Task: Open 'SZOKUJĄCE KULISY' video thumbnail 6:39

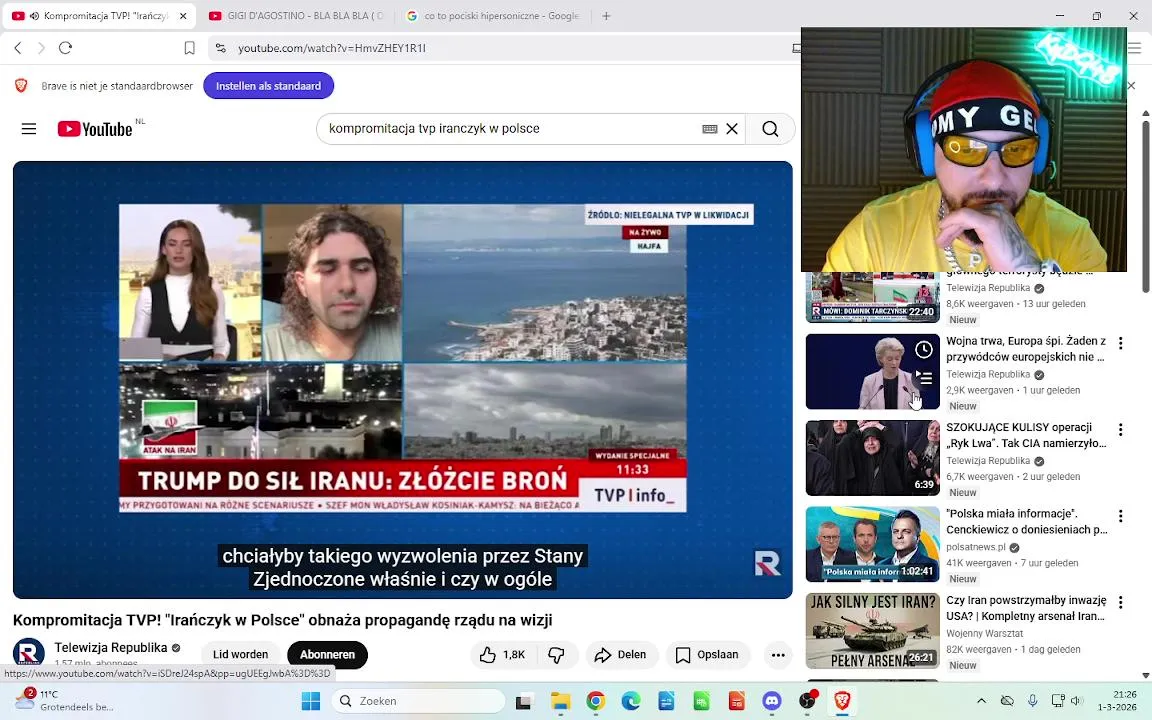Action: tap(873, 458)
